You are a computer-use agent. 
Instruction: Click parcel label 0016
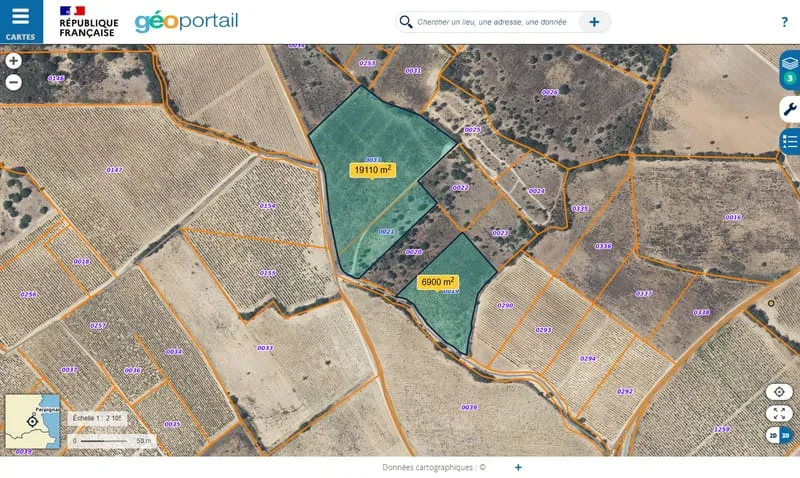[733, 217]
